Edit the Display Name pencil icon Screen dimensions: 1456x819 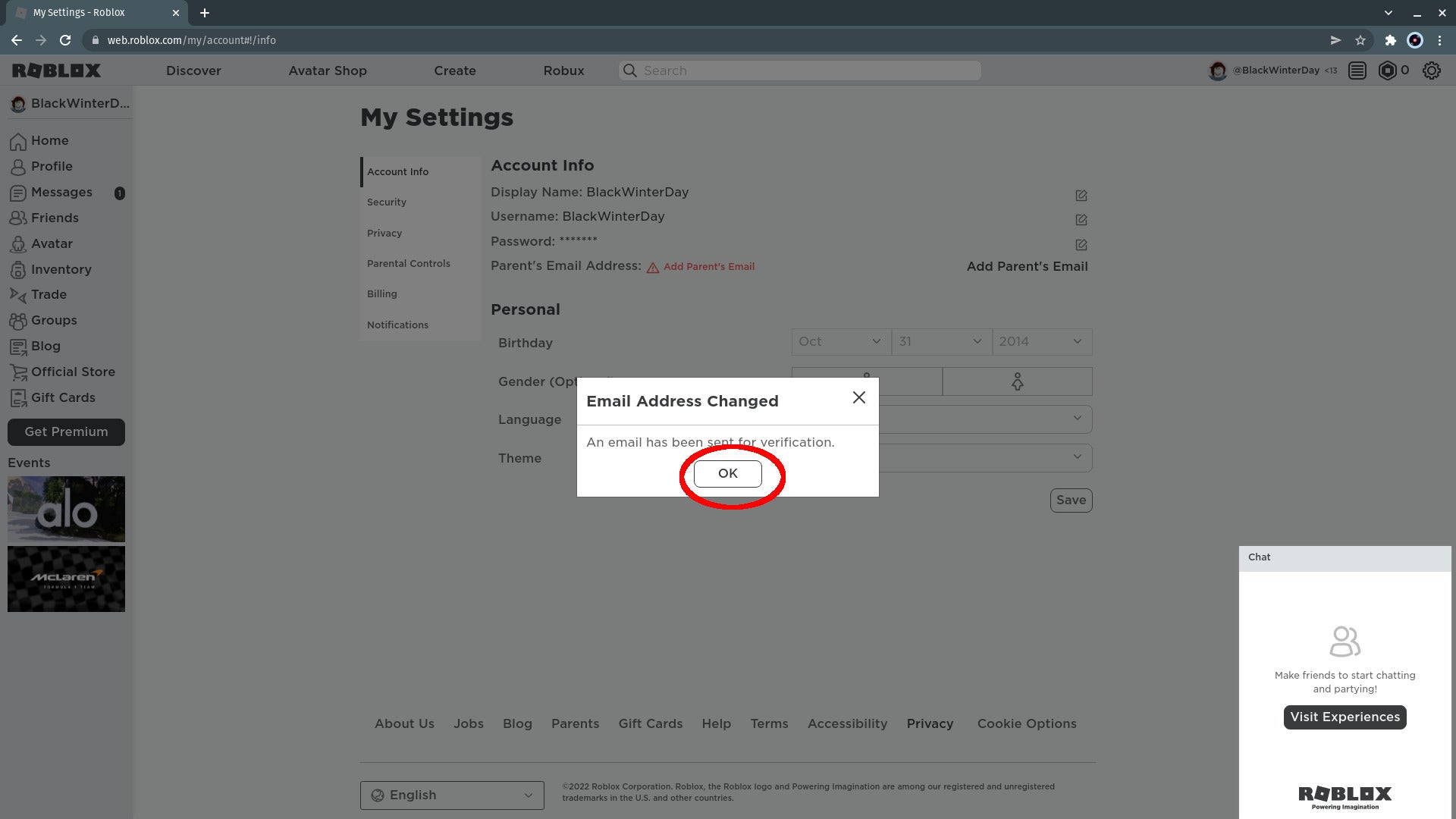pos(1081,196)
